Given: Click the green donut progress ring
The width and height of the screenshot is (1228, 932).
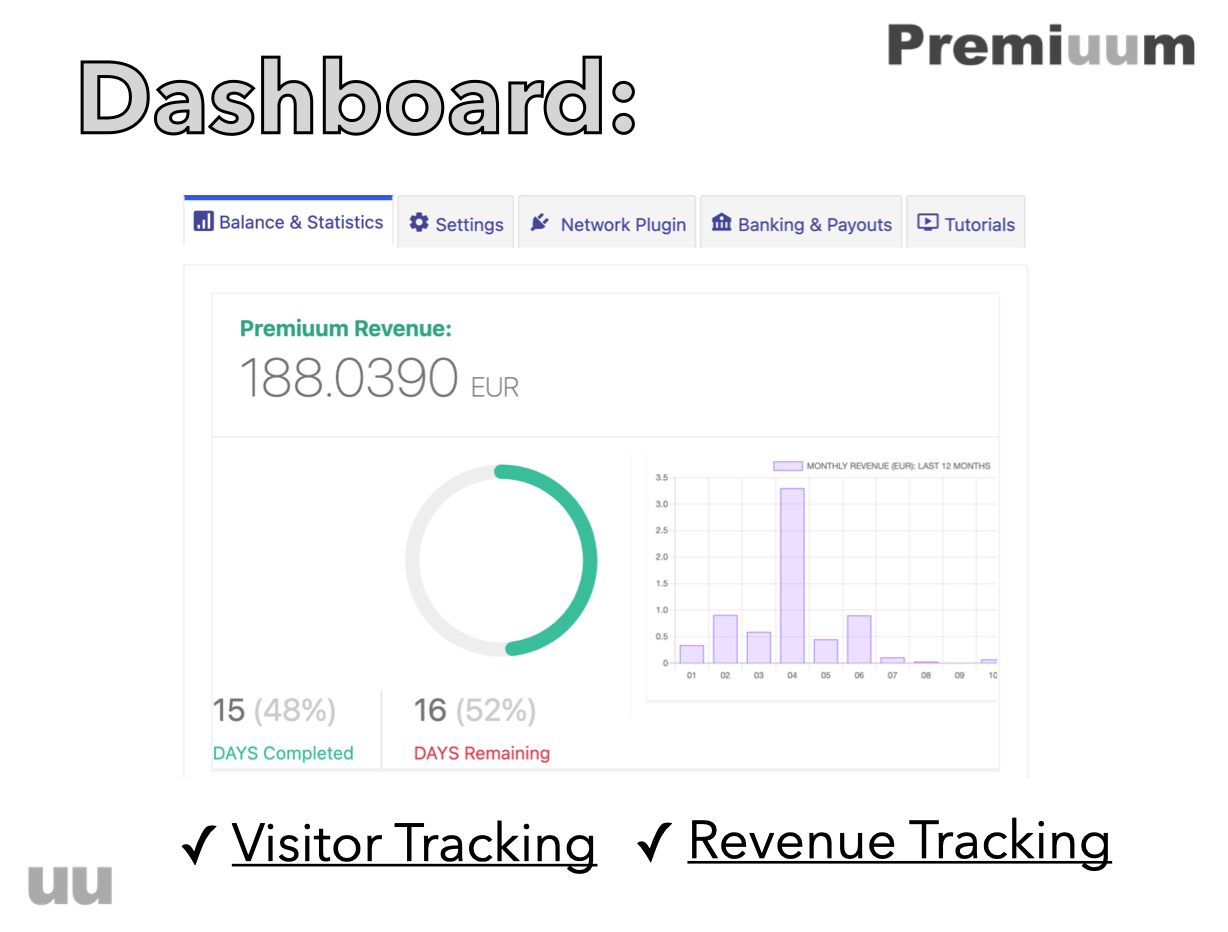Looking at the screenshot, I should [501, 560].
